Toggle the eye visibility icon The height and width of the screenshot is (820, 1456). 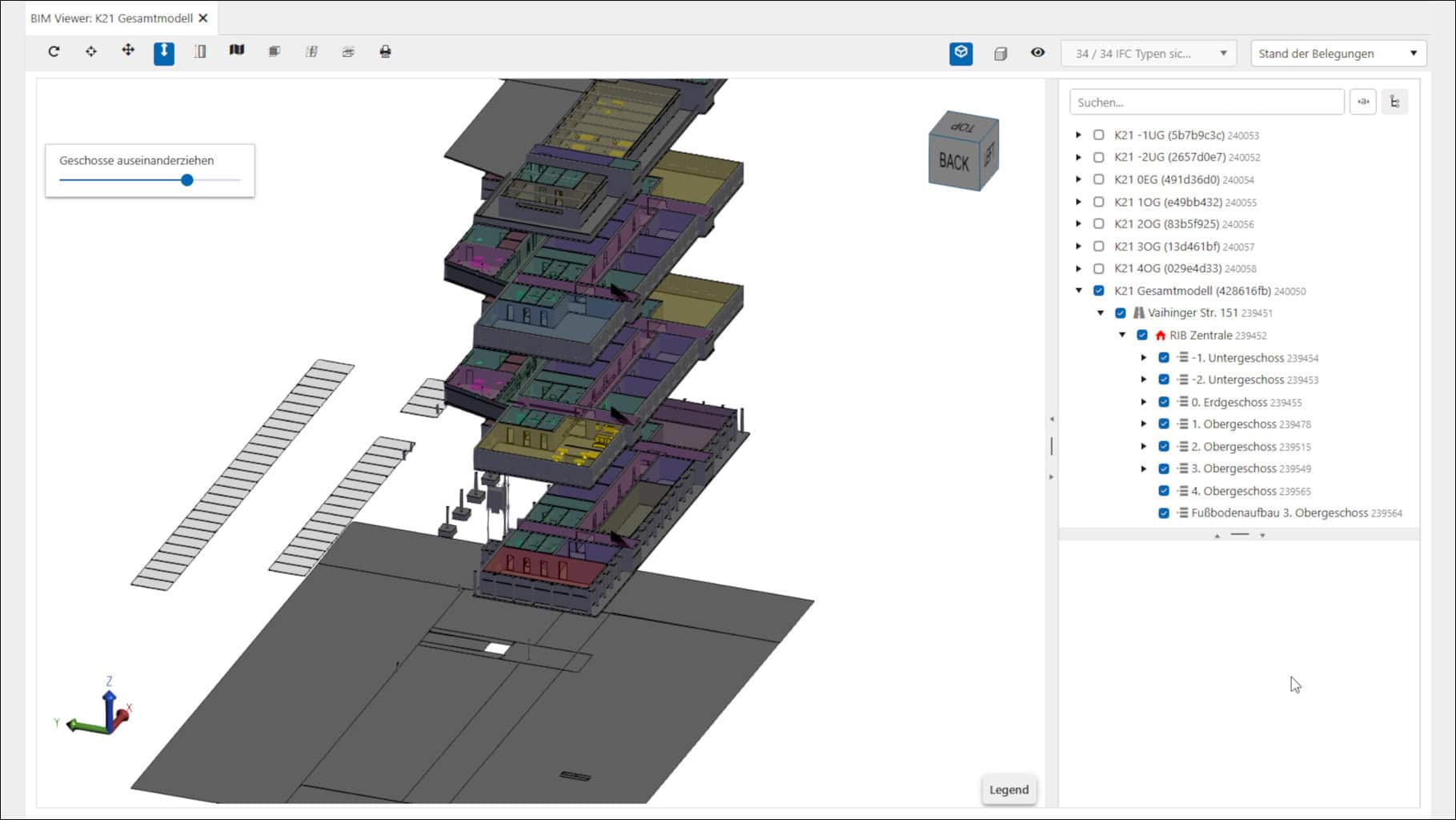point(1037,53)
